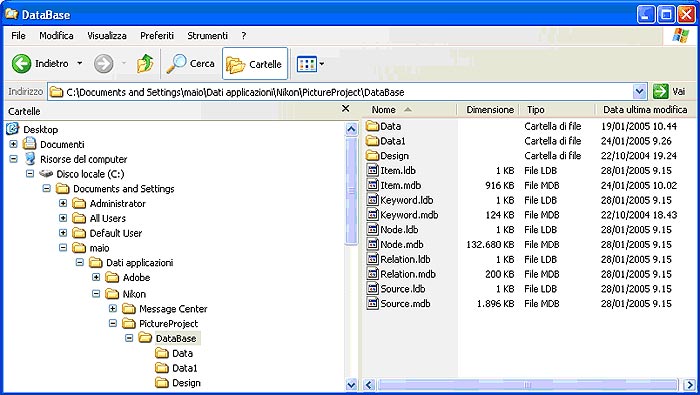Image resolution: width=700 pixels, height=395 pixels.
Task: Select Message Center in folder tree
Action: click(173, 308)
